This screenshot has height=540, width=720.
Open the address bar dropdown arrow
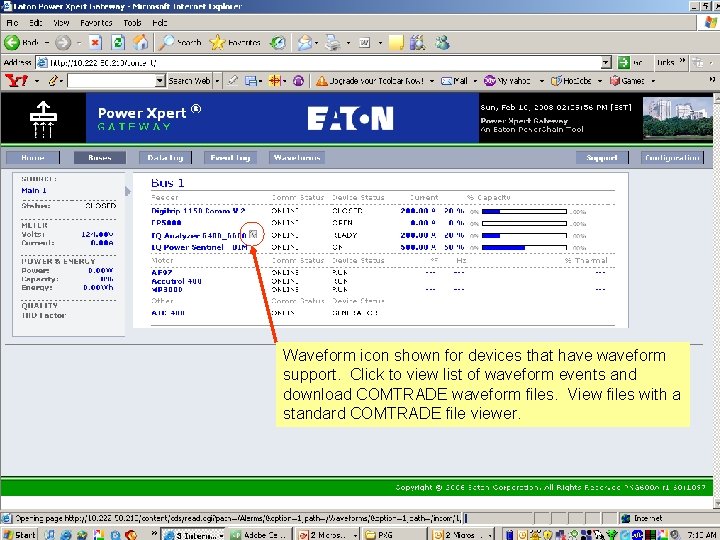click(x=607, y=62)
